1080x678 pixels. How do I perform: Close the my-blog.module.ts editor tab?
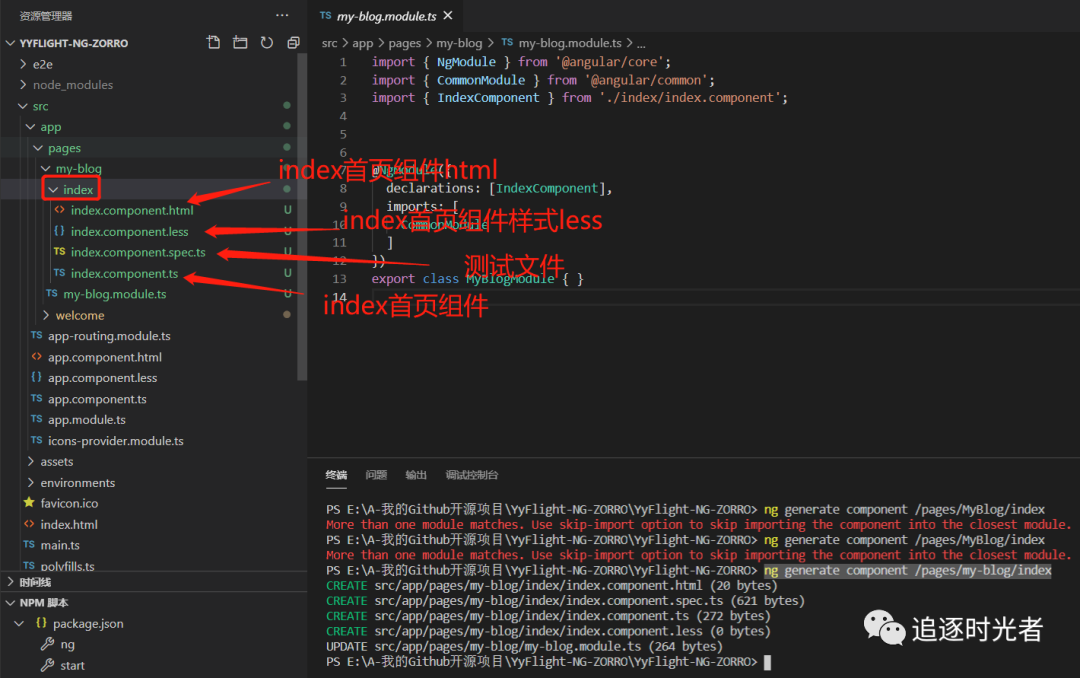click(x=448, y=15)
